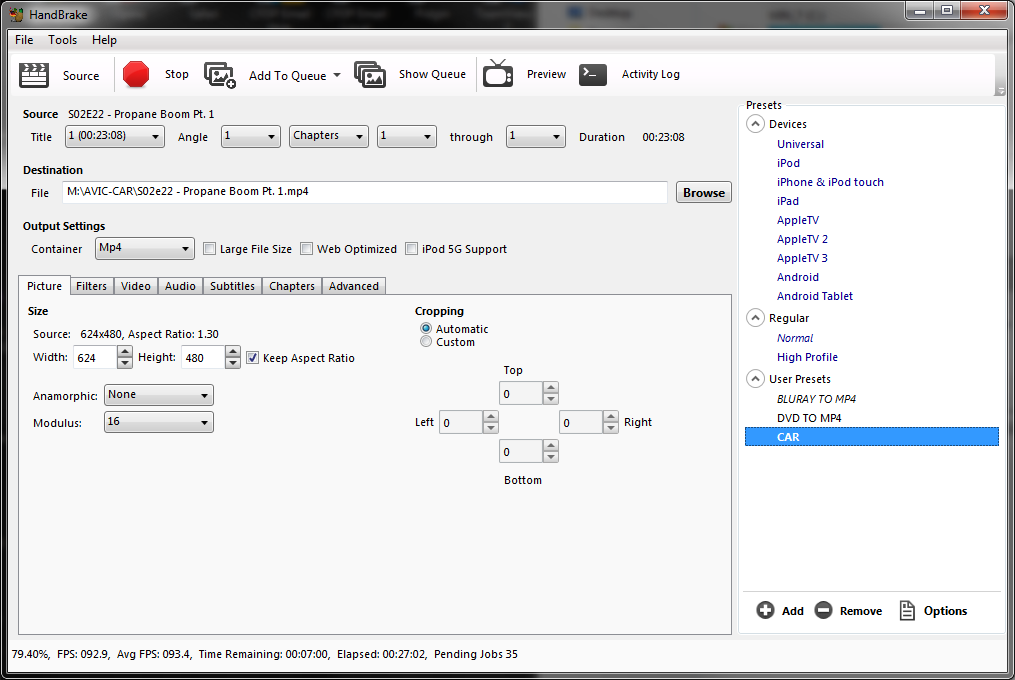The image size is (1015, 680).
Task: Click the destination File path field
Action: point(365,192)
